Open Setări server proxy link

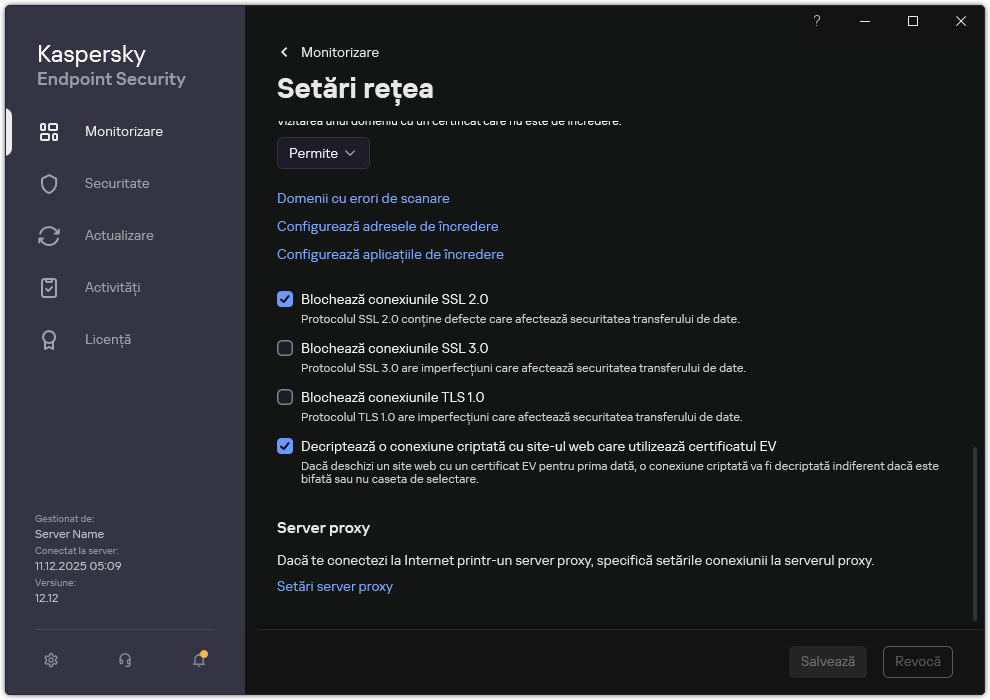point(334,586)
